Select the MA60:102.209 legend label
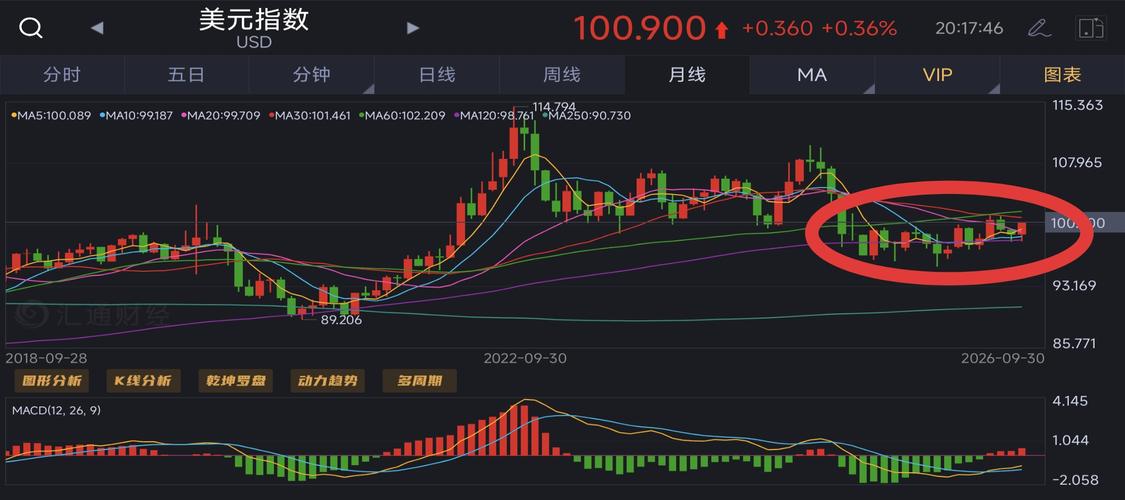Viewport: 1125px width, 500px height. coord(403,115)
